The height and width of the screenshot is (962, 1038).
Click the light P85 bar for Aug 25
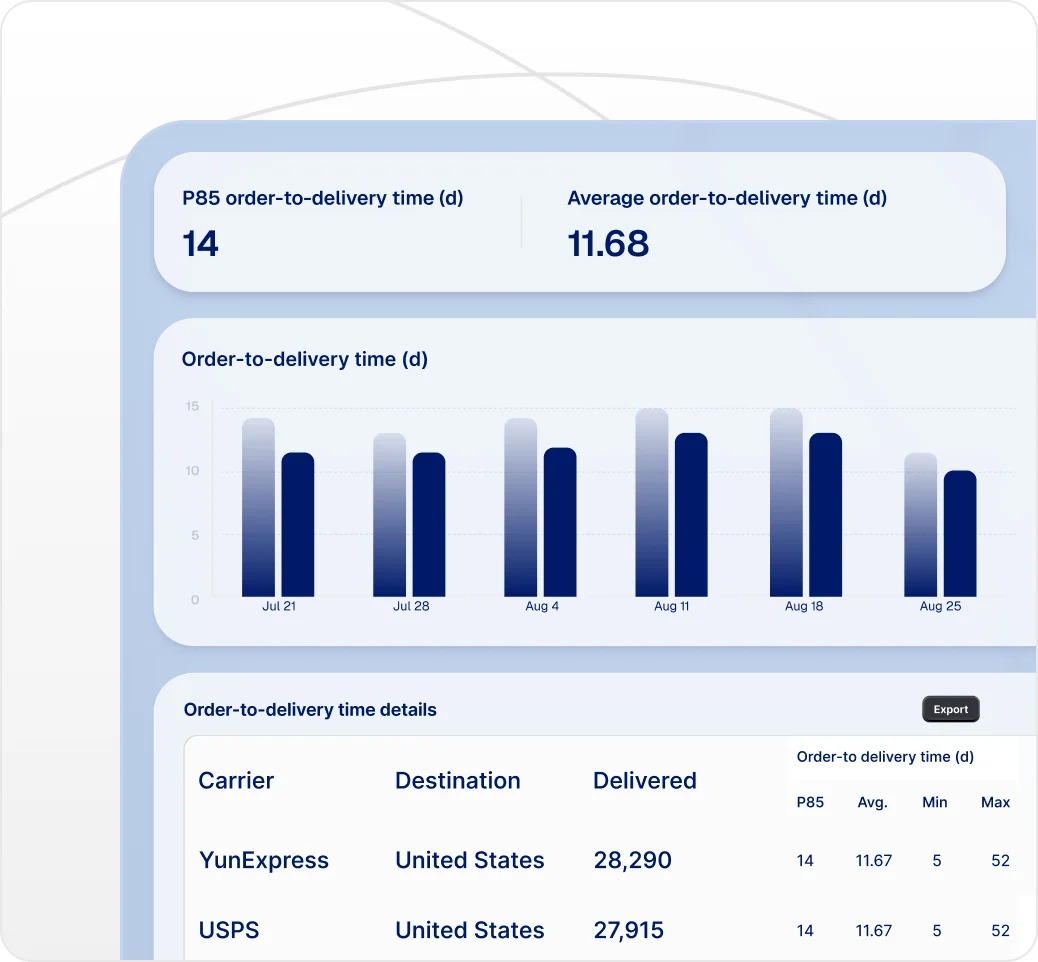coord(920,524)
